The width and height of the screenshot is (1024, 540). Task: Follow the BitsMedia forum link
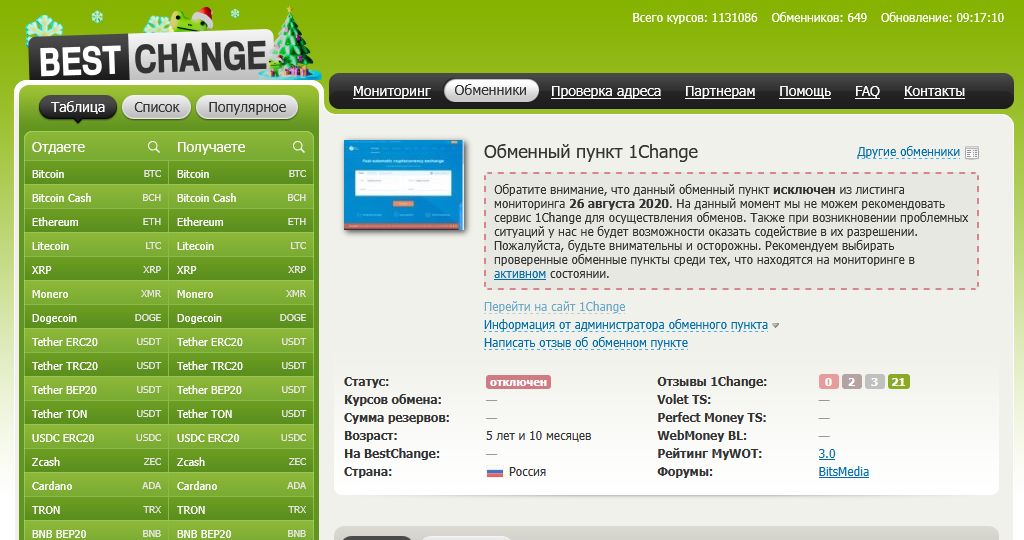coord(843,472)
